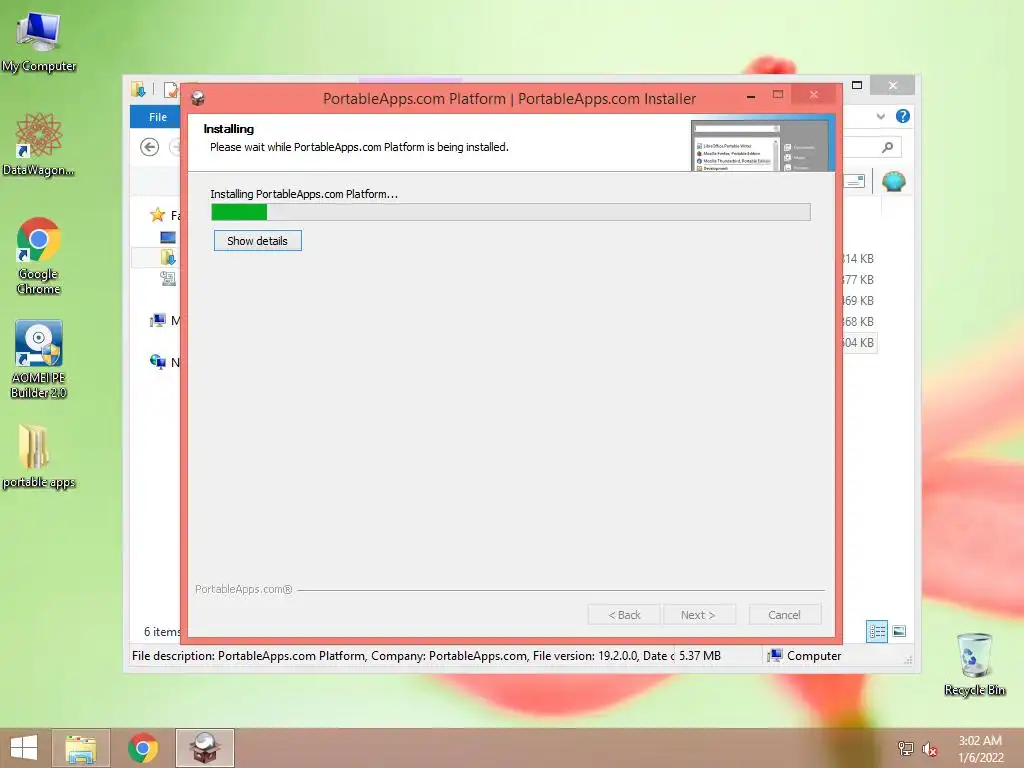The width and height of the screenshot is (1024, 768).
Task: Select the computer icon in Explorer sidebar
Action: (x=157, y=320)
